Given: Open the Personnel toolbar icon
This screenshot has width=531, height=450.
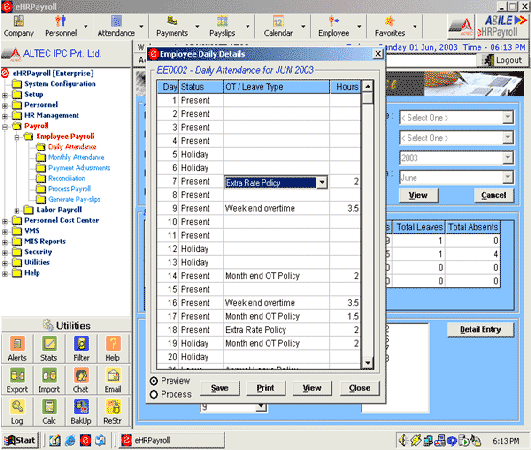Looking at the screenshot, I should click(x=61, y=26).
